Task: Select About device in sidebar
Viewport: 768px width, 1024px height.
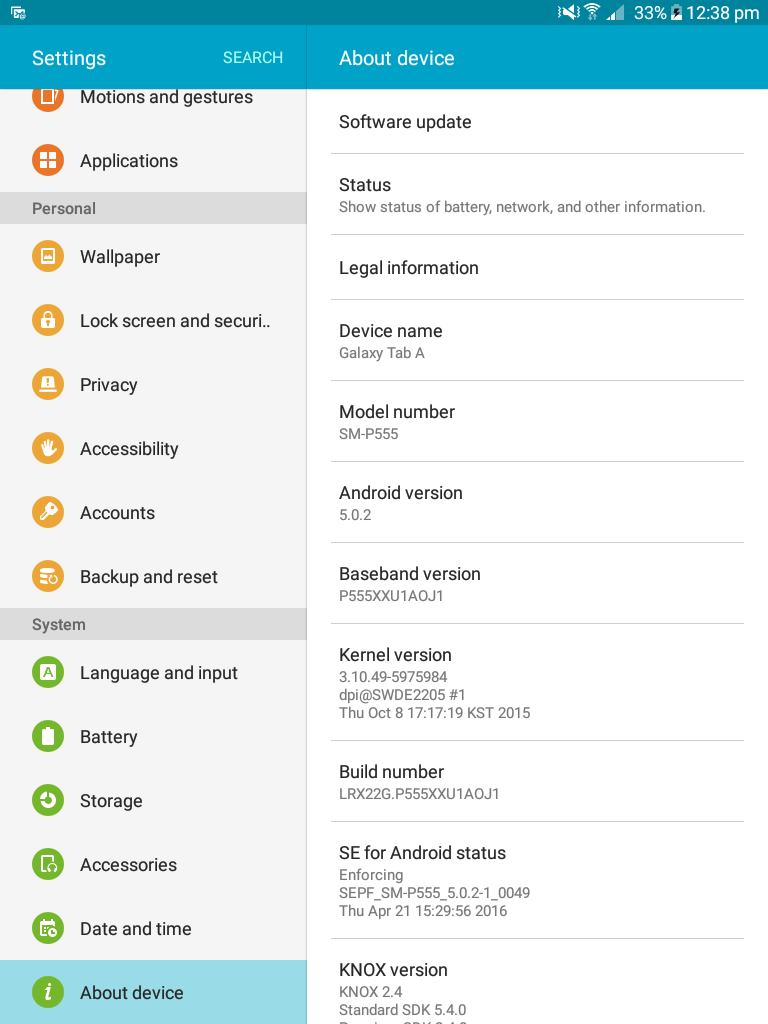Action: (x=131, y=993)
